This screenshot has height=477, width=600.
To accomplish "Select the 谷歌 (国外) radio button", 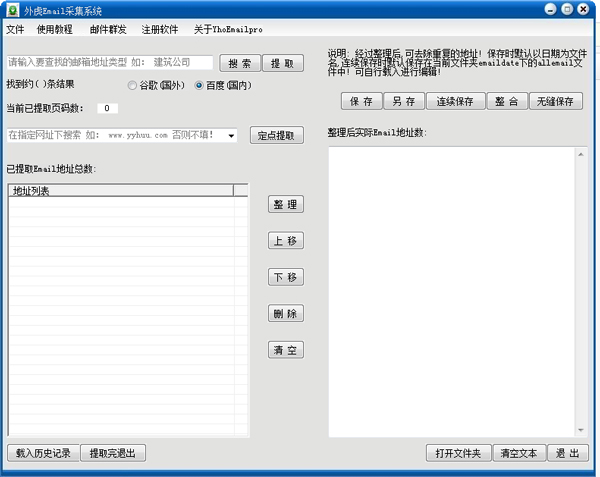I will 133,86.
